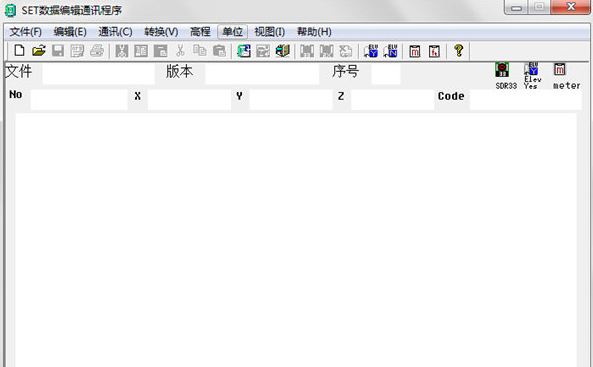Click the No input field

pyautogui.click(x=79, y=100)
